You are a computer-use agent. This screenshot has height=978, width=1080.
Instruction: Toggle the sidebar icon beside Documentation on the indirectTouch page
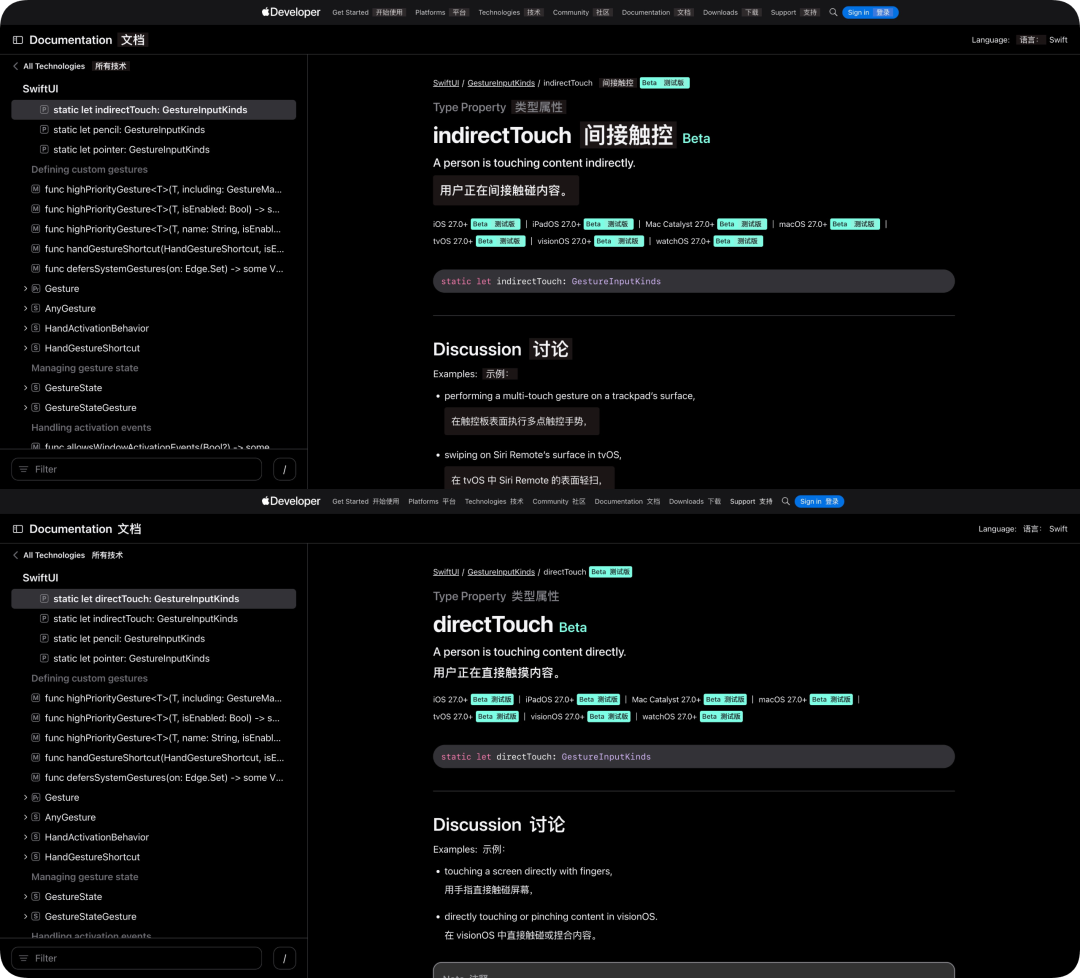point(18,40)
